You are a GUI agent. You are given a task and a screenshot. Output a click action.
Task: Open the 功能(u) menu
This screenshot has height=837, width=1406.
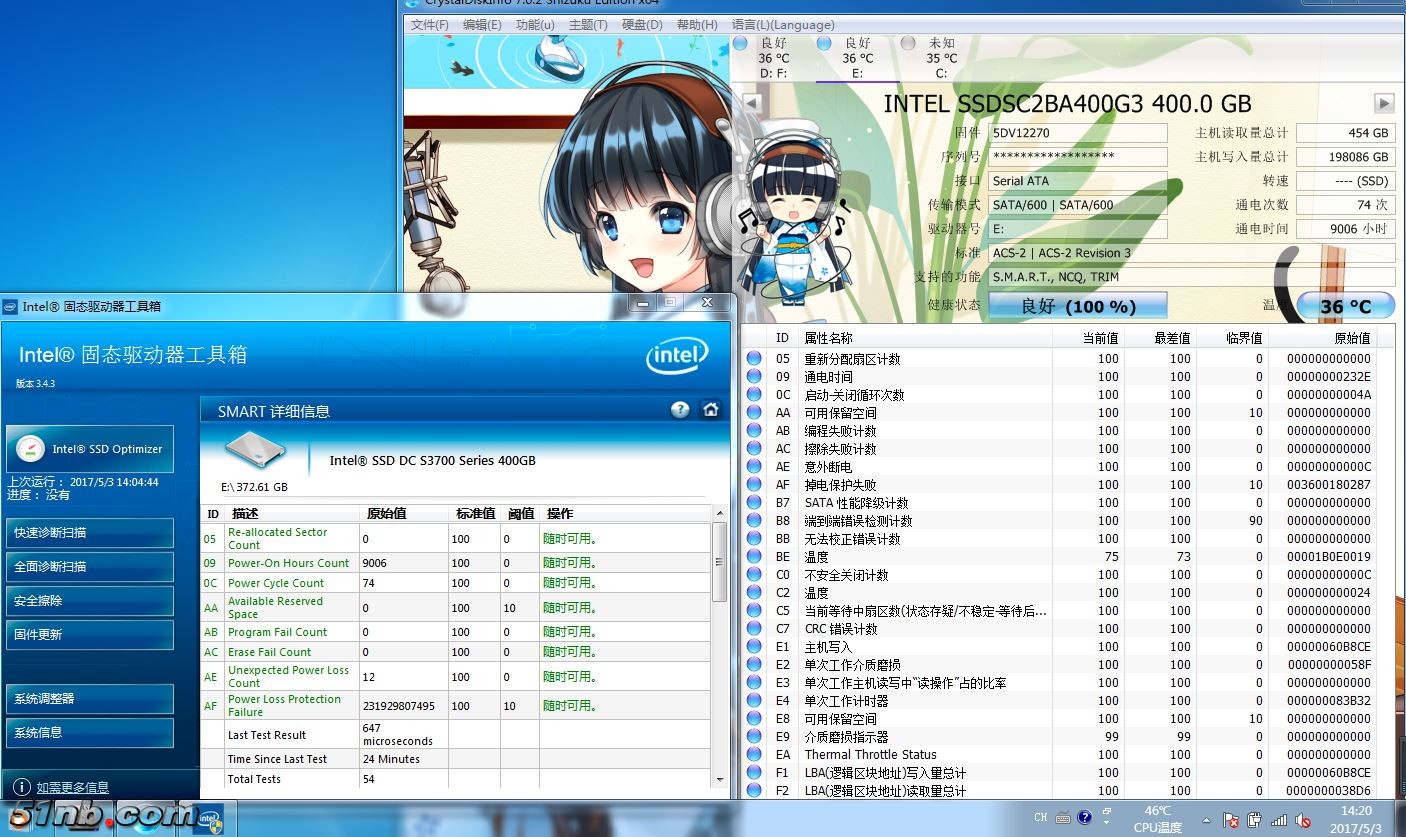(535, 25)
